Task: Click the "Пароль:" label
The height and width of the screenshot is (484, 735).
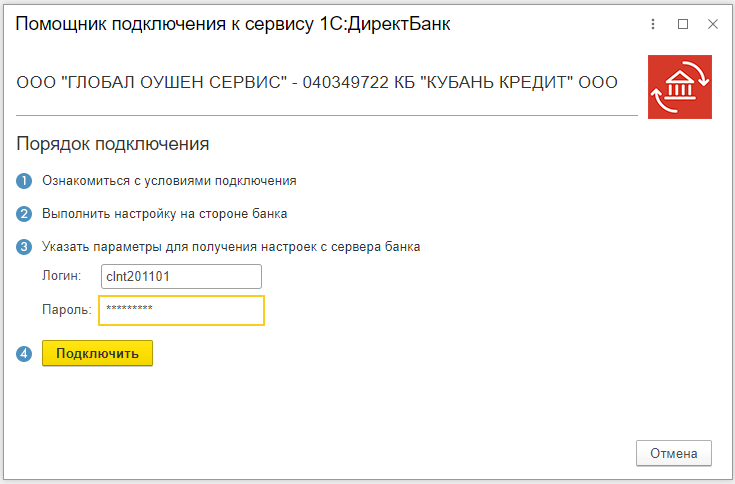Action: [66, 310]
